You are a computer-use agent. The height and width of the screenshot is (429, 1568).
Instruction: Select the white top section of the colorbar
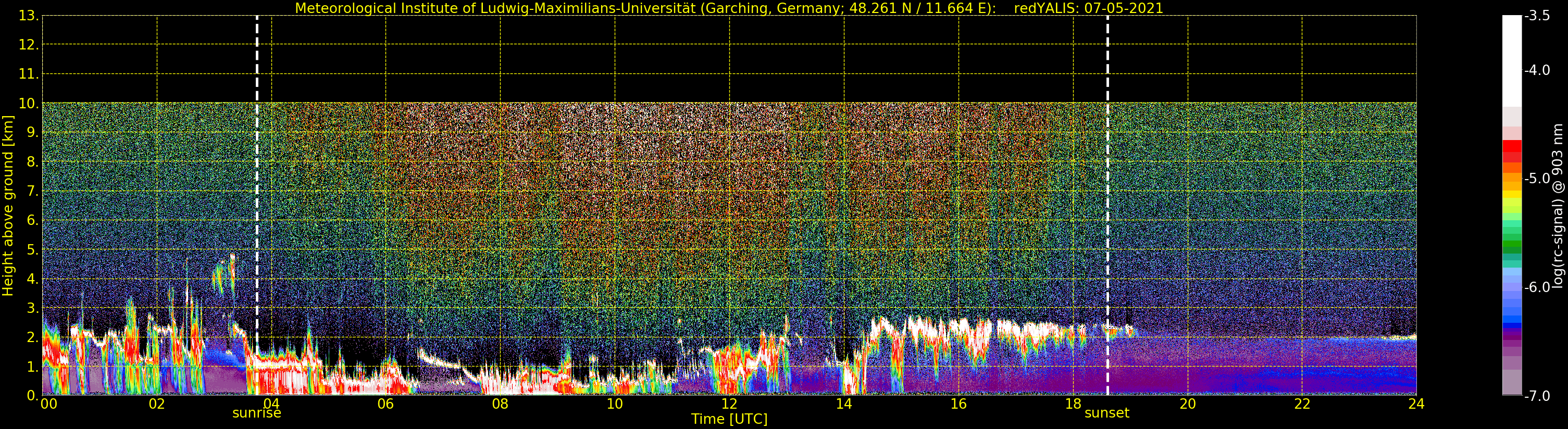pos(1511,61)
